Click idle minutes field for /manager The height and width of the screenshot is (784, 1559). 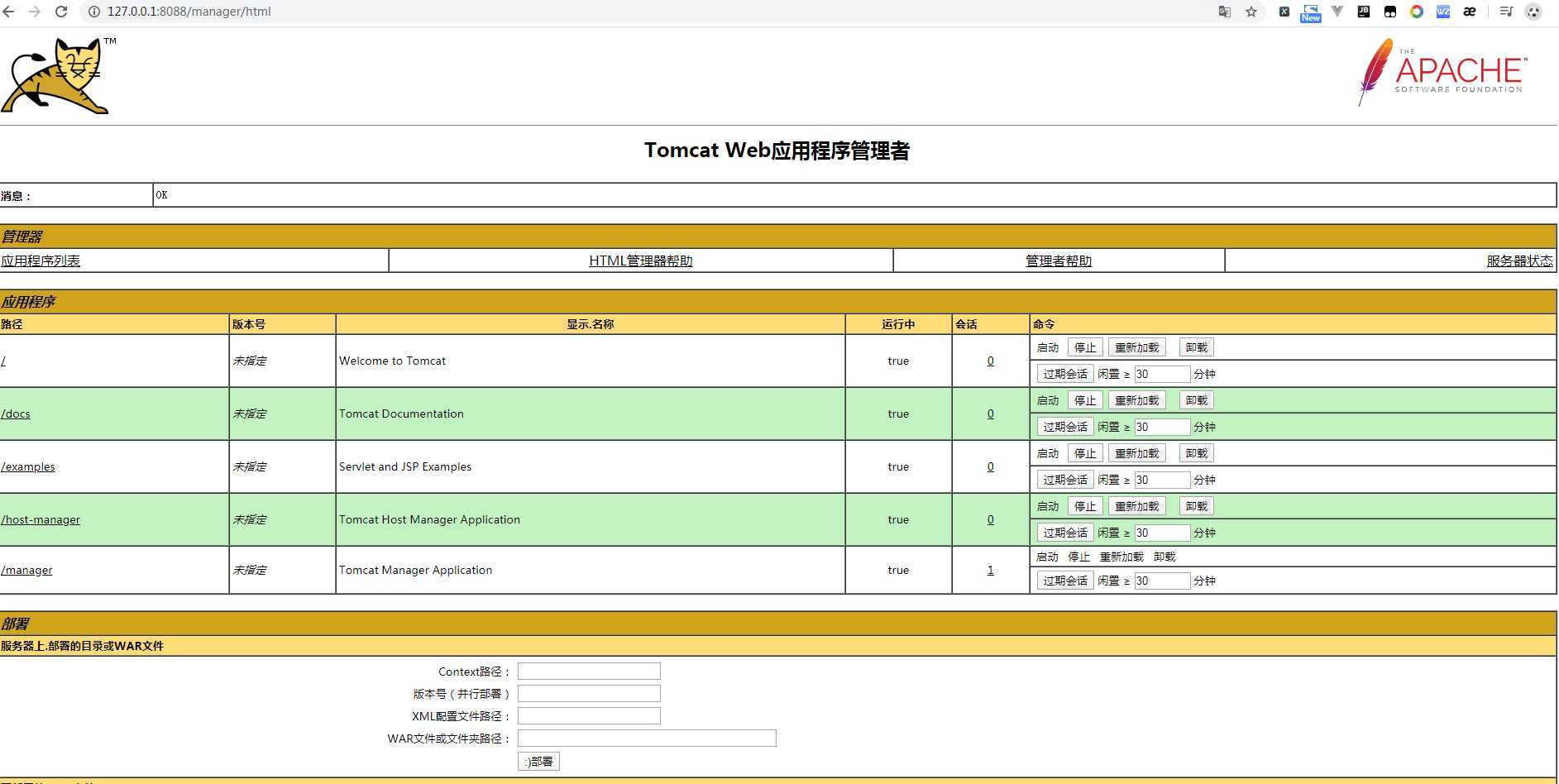(1162, 581)
